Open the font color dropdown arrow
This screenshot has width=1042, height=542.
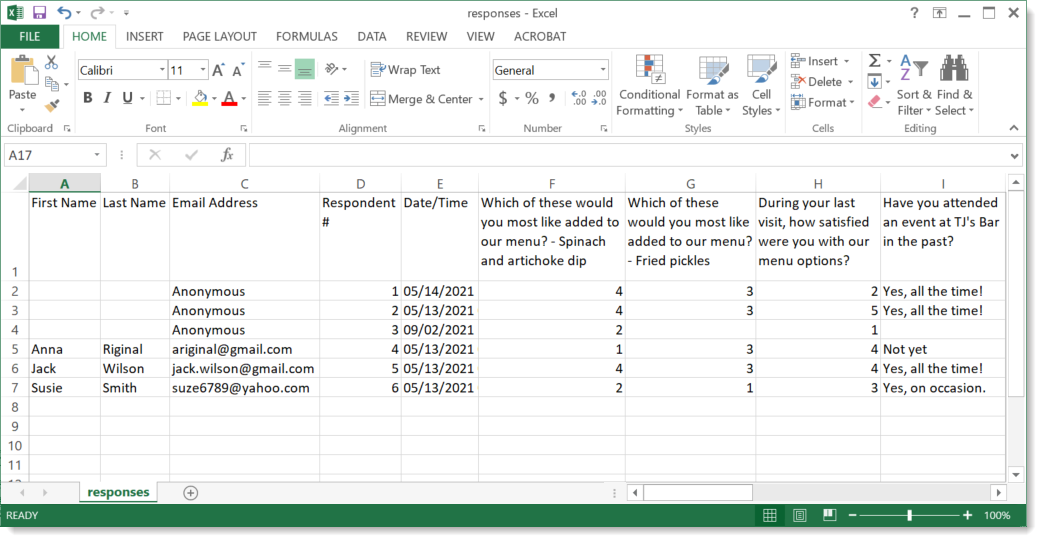pyautogui.click(x=244, y=99)
